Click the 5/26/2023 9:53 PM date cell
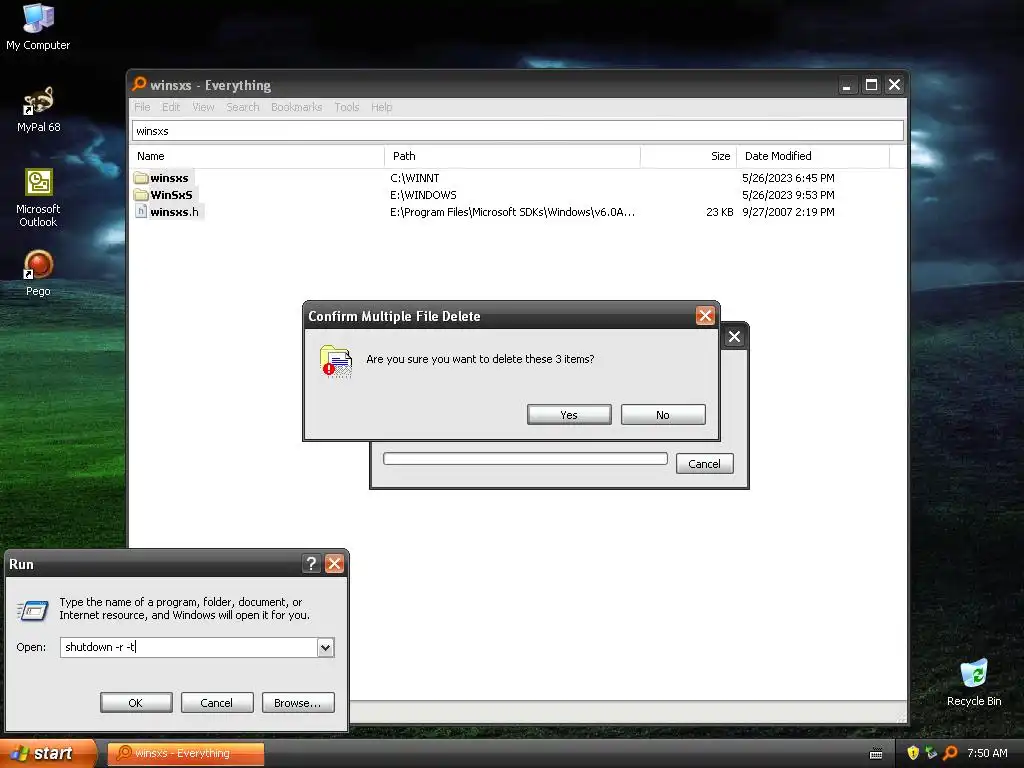Image resolution: width=1024 pixels, height=768 pixels. point(788,195)
